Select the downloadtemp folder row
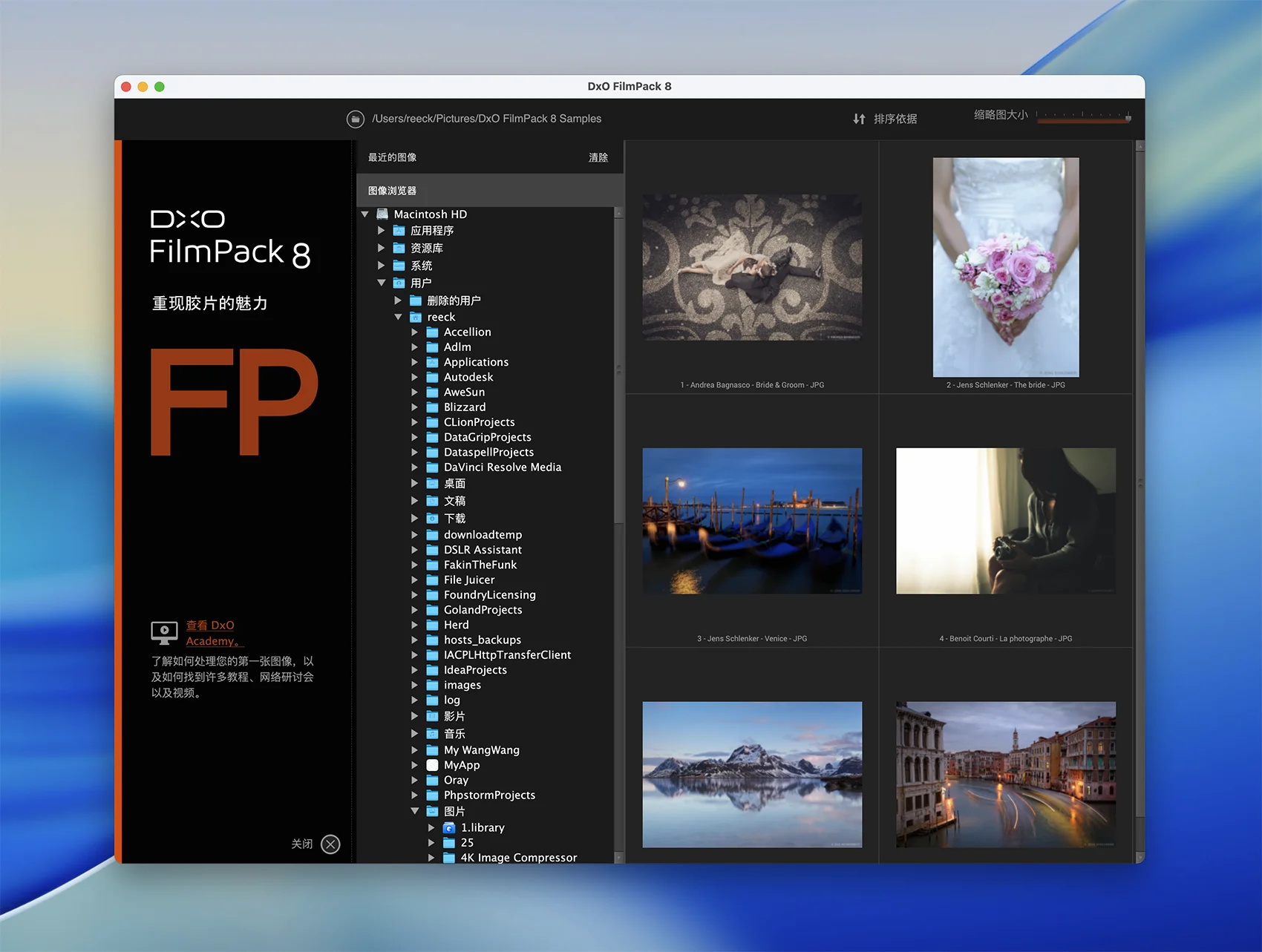Image resolution: width=1262 pixels, height=952 pixels. (485, 535)
